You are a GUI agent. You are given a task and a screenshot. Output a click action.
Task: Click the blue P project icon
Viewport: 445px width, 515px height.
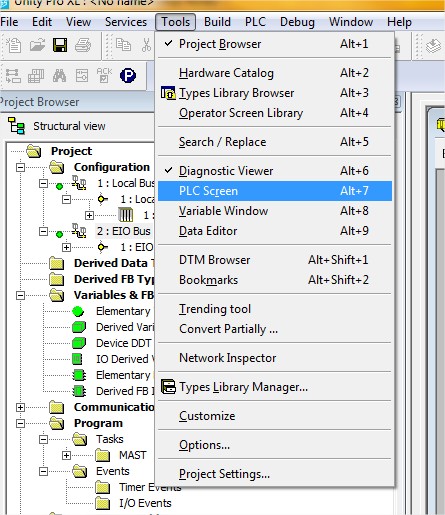coord(128,76)
